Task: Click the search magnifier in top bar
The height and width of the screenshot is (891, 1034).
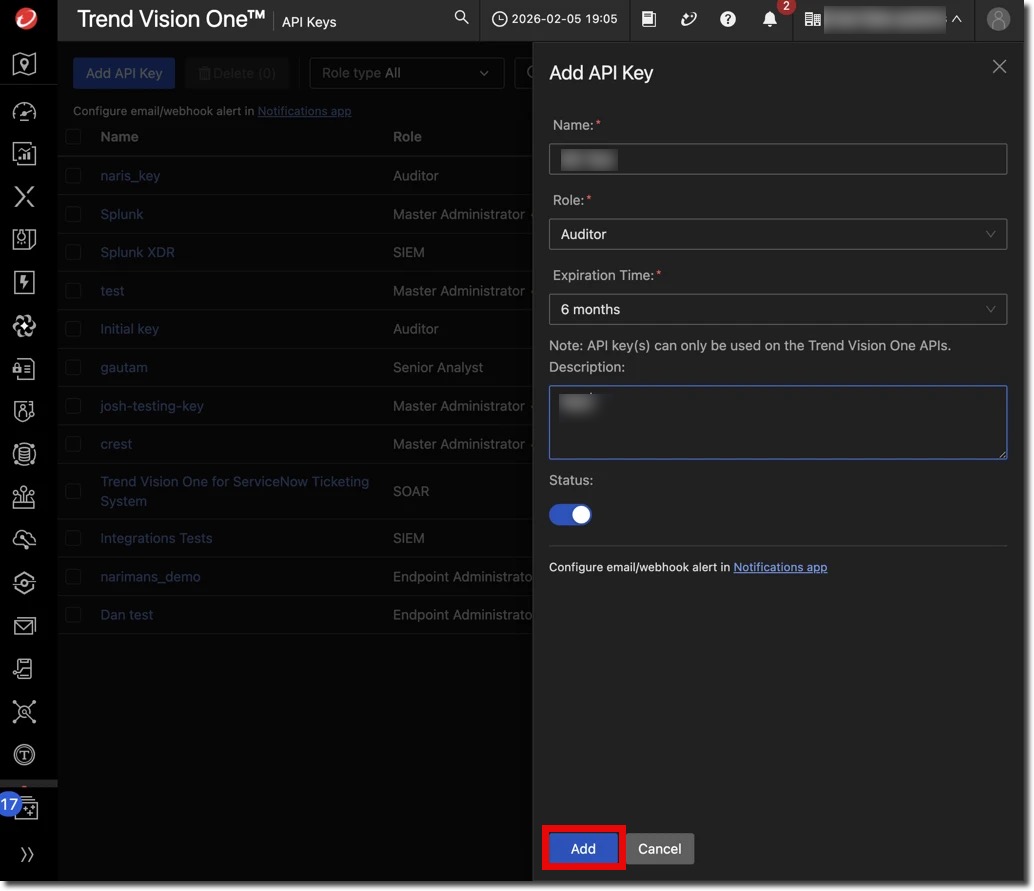Action: pos(462,18)
